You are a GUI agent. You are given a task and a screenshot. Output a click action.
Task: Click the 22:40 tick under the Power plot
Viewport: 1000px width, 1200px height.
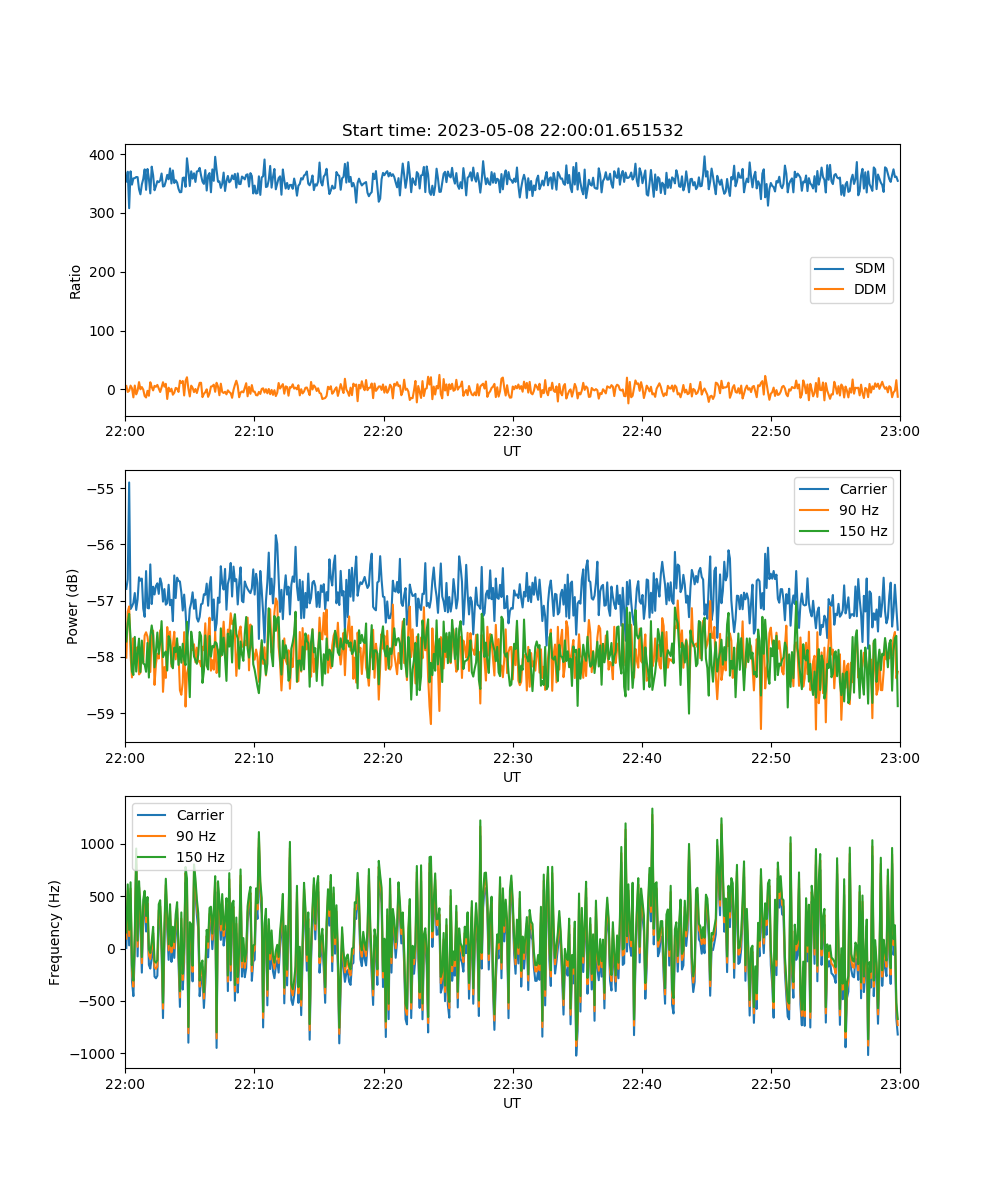coord(642,757)
